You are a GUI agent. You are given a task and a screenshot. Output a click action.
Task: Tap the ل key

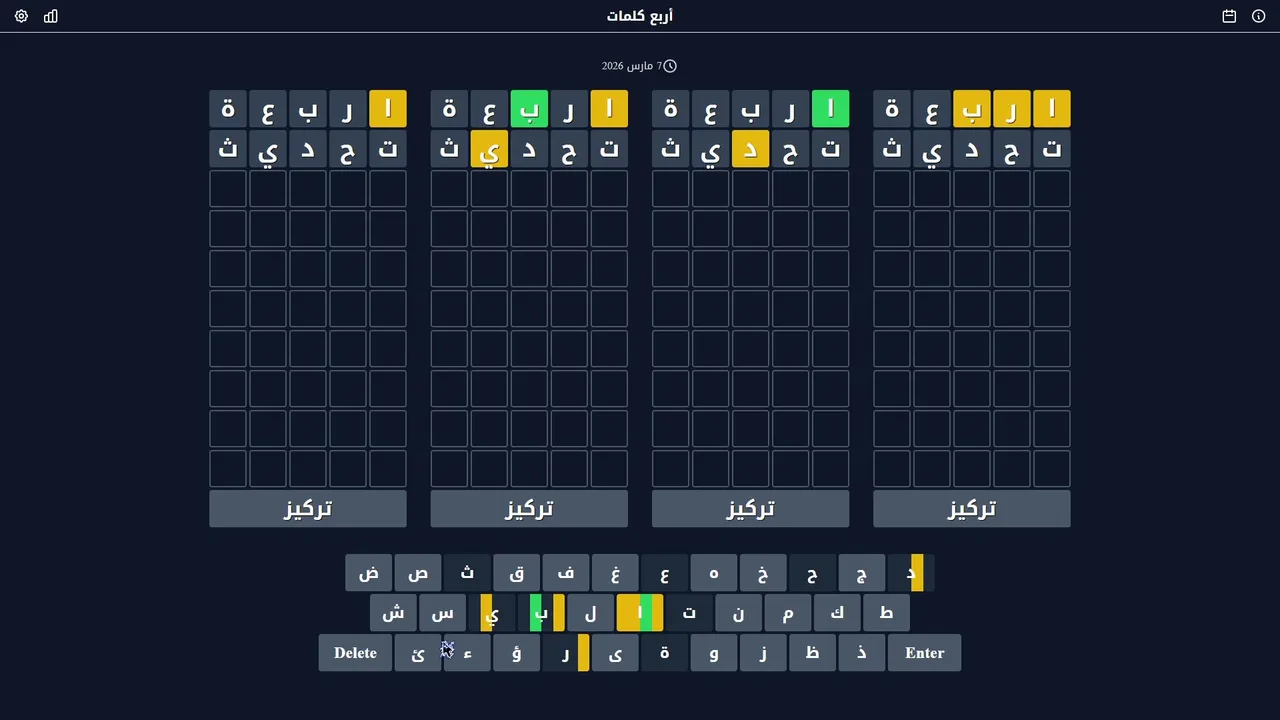[x=590, y=613]
